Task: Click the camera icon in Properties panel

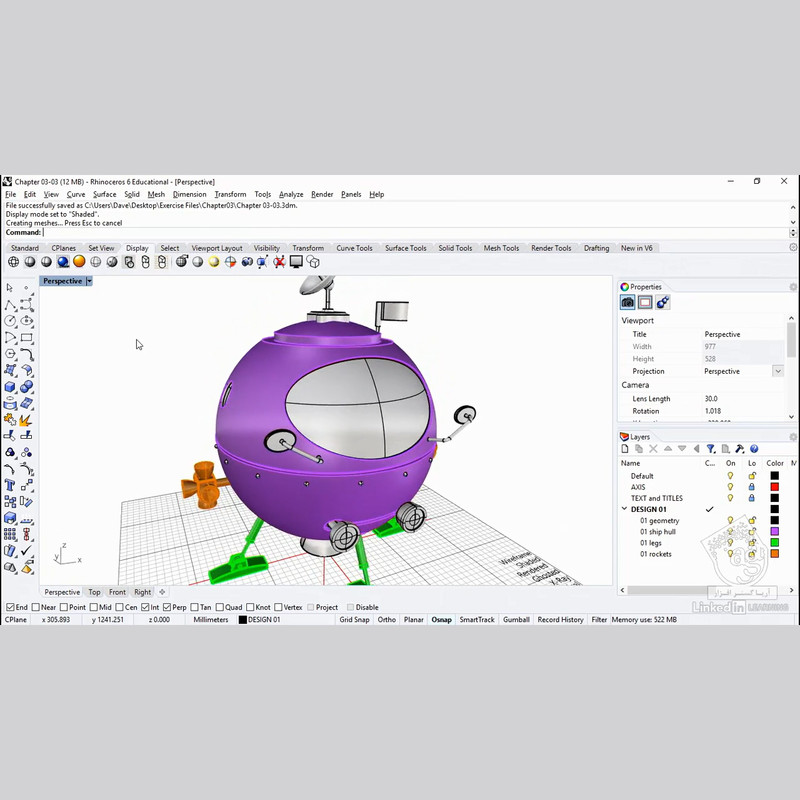Action: tap(628, 302)
